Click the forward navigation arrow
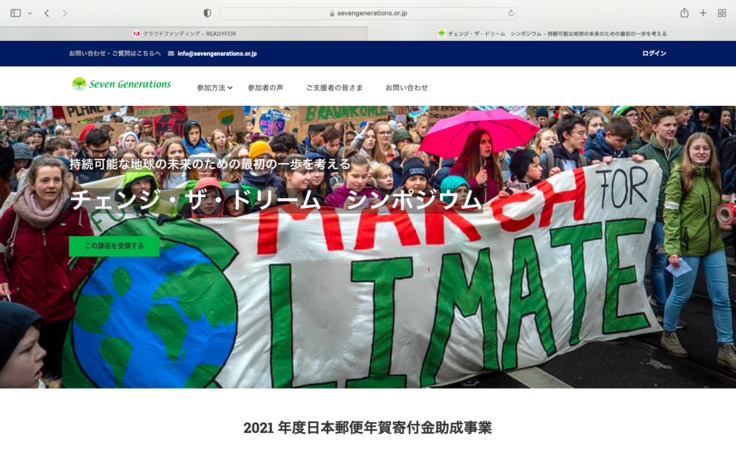Image resolution: width=736 pixels, height=460 pixels. pos(64,13)
